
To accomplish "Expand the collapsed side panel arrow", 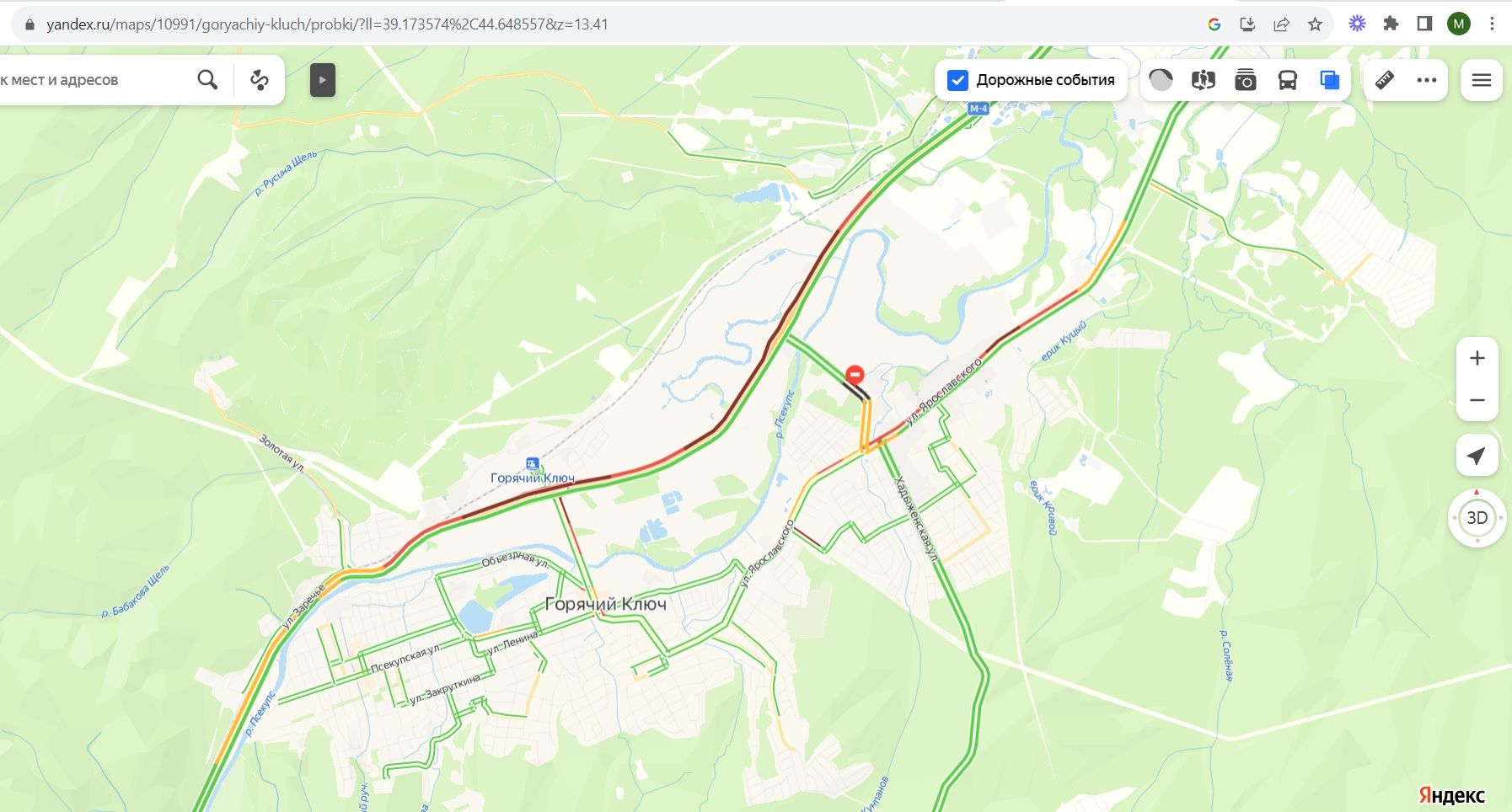I will pyautogui.click(x=322, y=80).
